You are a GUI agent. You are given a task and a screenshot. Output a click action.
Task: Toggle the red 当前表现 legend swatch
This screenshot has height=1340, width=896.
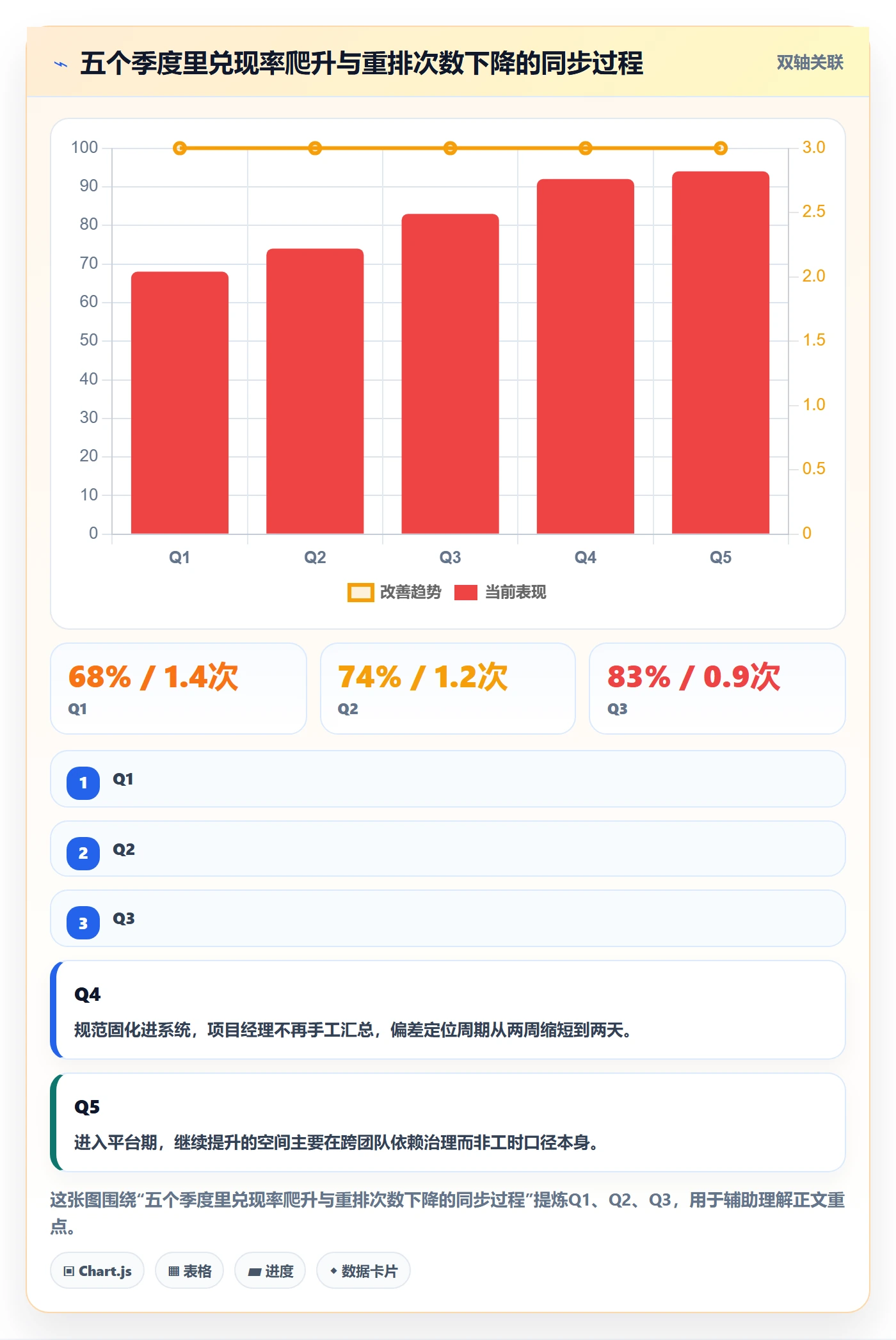[x=466, y=593]
